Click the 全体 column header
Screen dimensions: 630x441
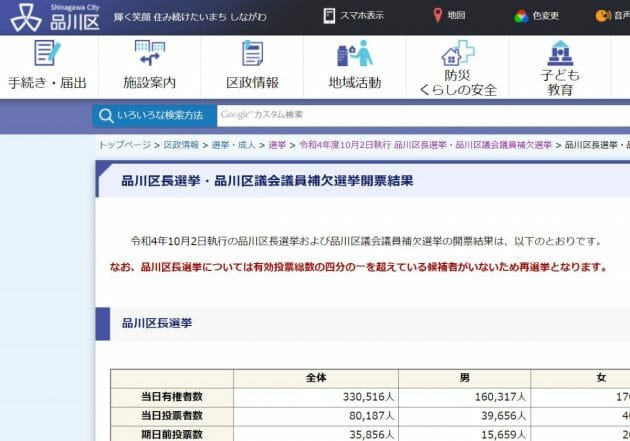316,378
